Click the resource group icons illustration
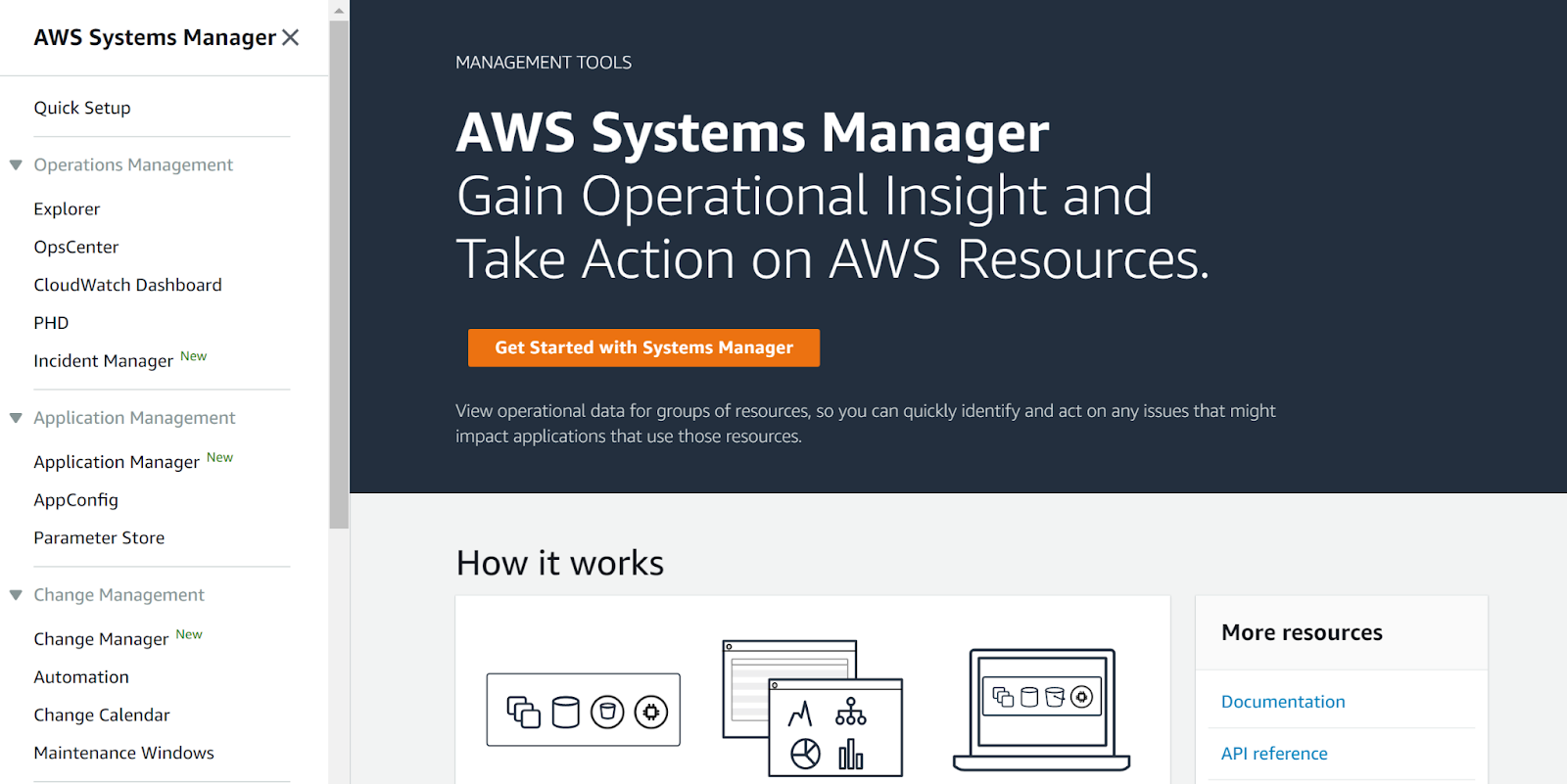 coord(584,711)
